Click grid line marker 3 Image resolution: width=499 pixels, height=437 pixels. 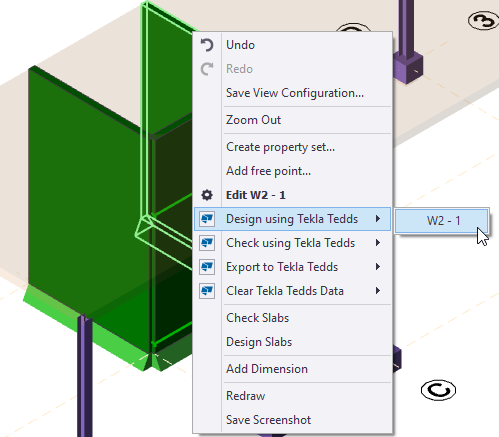483,21
